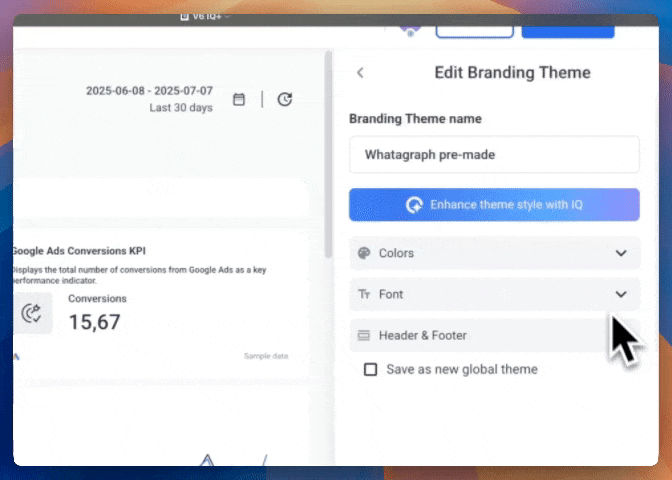This screenshot has height=480, width=672.
Task: Click the Conversions metric label
Action: click(x=97, y=298)
